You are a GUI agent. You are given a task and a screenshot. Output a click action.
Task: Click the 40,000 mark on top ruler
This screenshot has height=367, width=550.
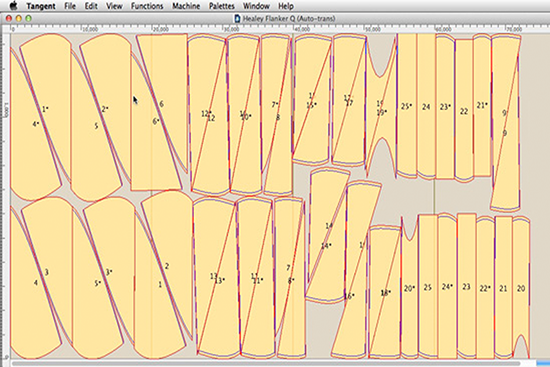click(301, 29)
